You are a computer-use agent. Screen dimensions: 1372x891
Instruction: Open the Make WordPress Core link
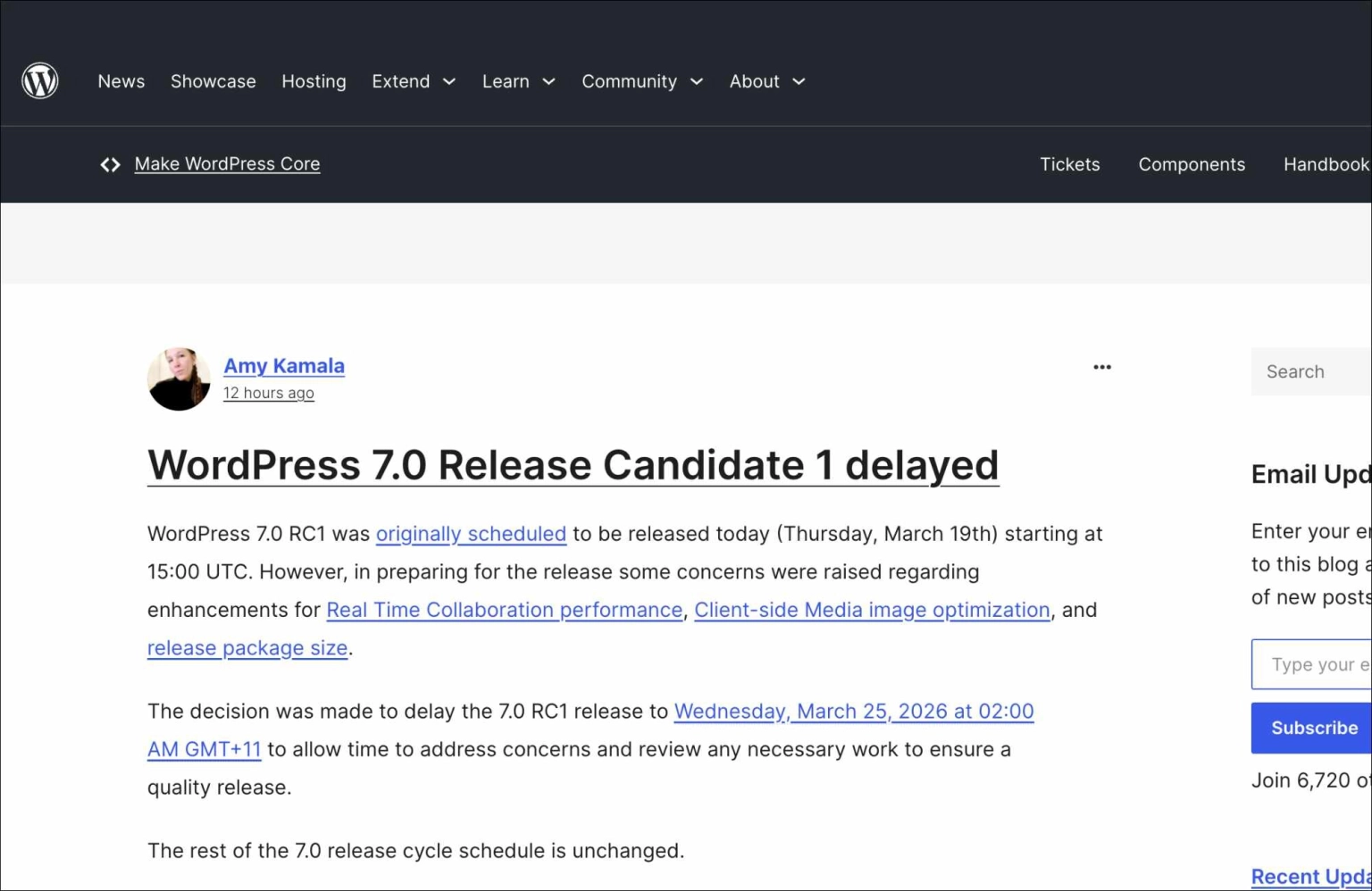[x=227, y=164]
